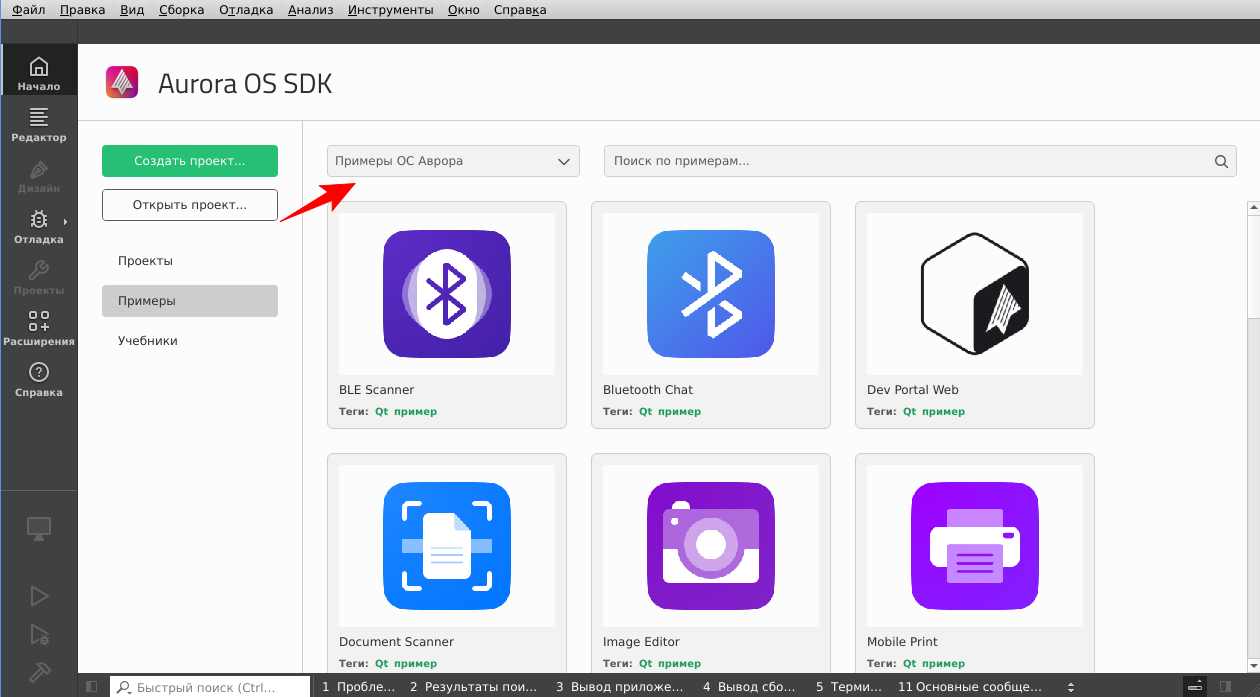Toggle the progress details button in status bar
This screenshot has width=1260, height=697.
(1194, 687)
